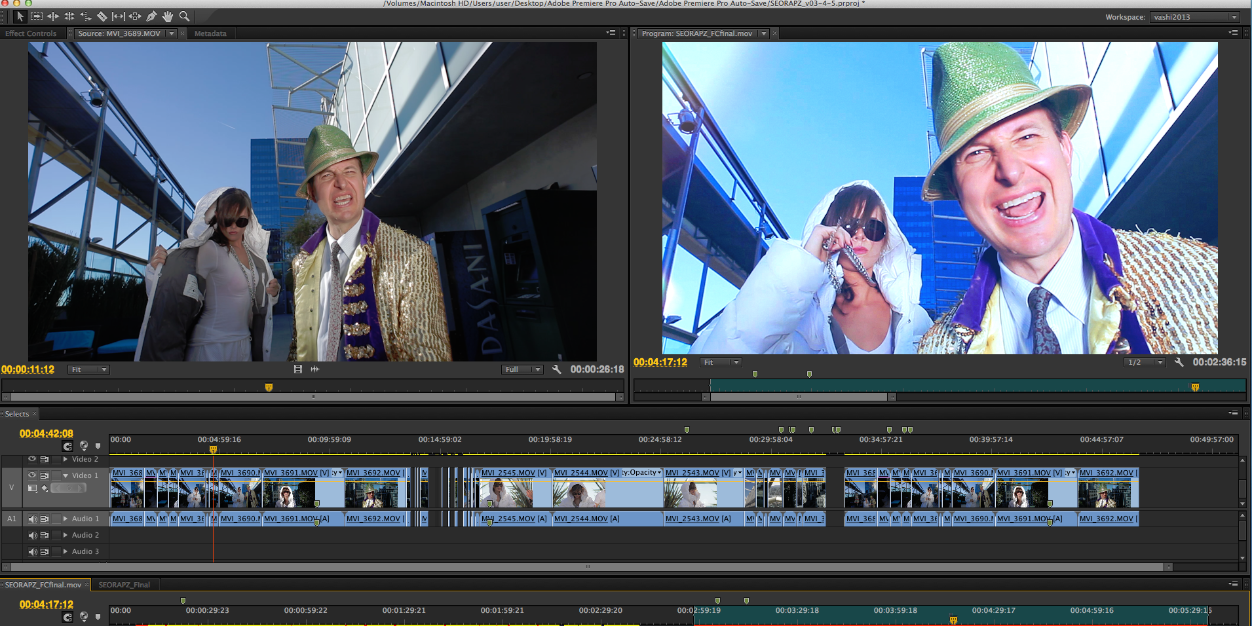Select the Zoom magnifier tool

(184, 16)
